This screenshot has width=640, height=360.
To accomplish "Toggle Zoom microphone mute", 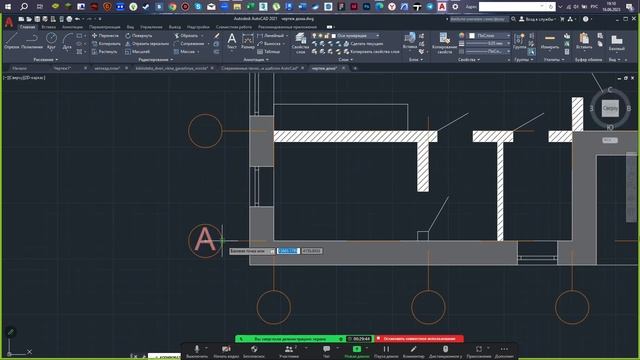I will tap(197, 351).
